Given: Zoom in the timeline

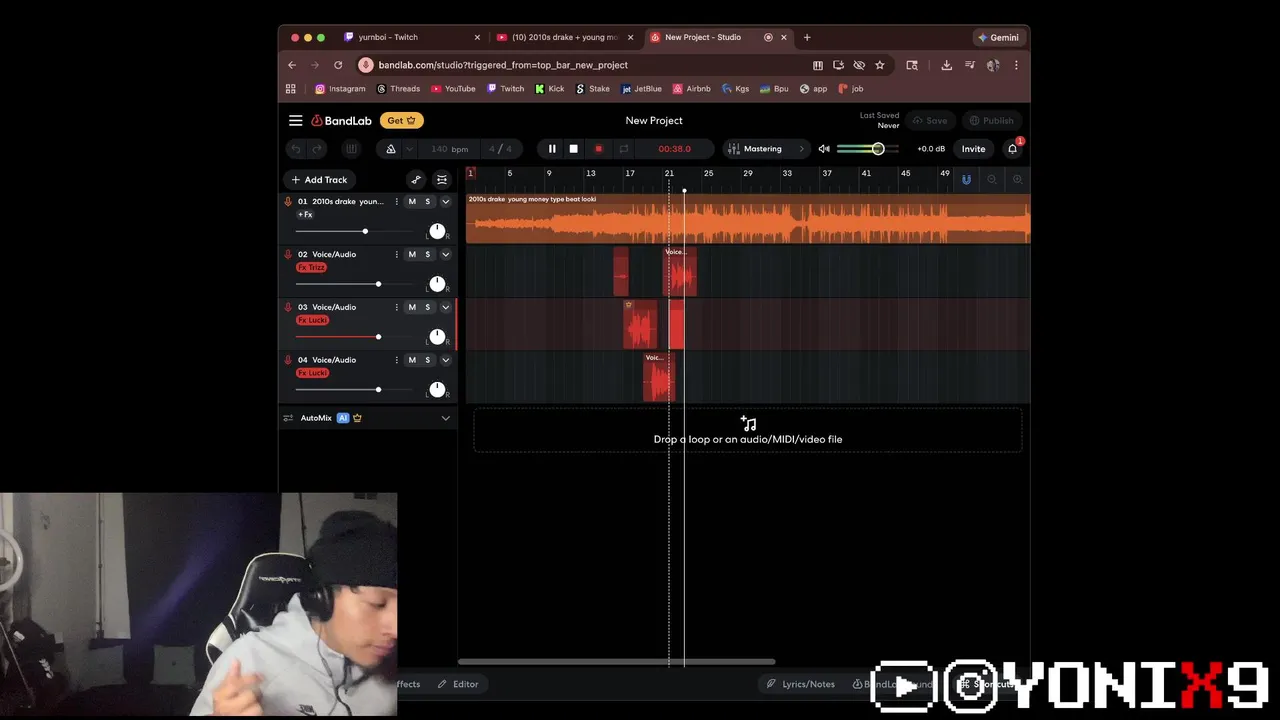Looking at the screenshot, I should click(1017, 180).
